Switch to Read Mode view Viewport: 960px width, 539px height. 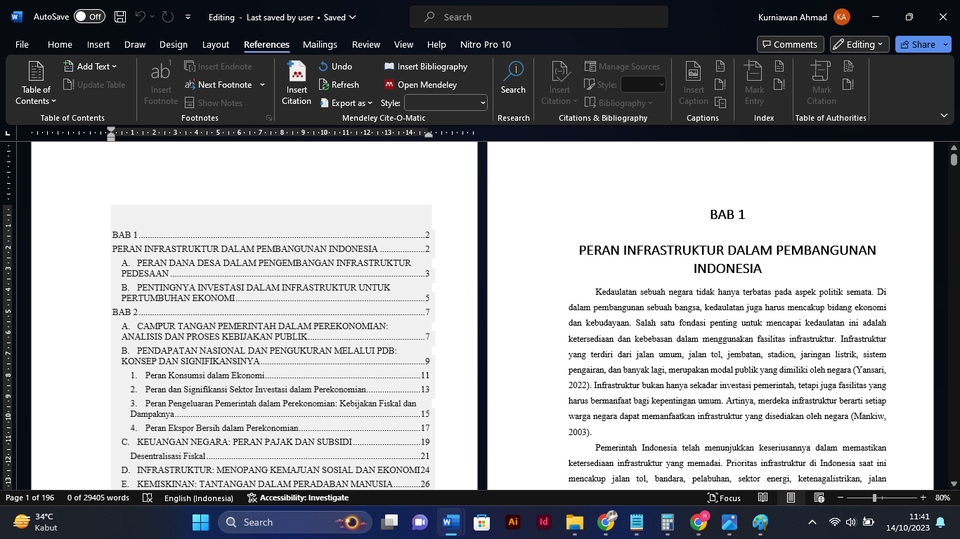[763, 498]
